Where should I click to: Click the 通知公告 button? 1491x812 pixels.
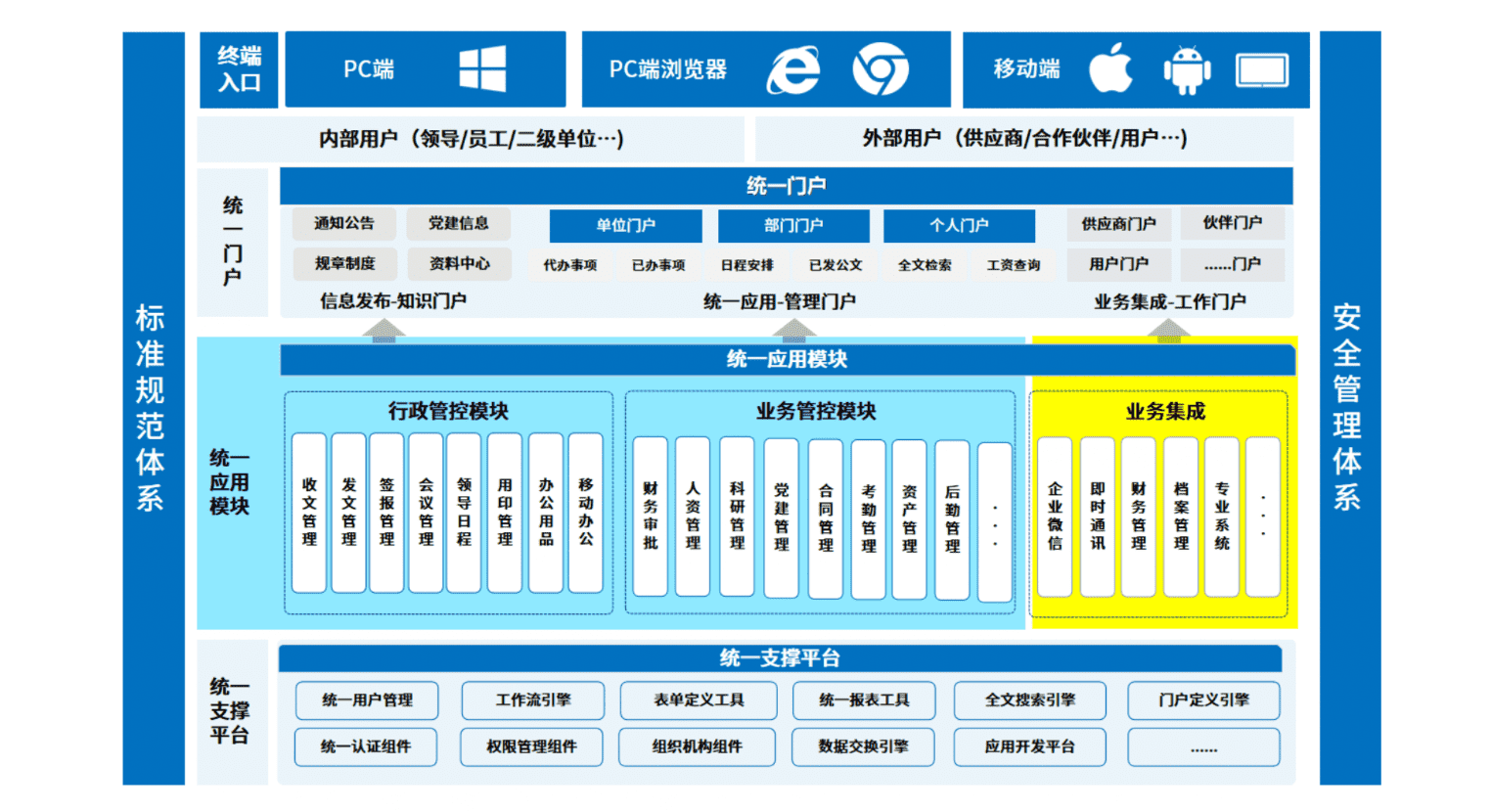coord(343,223)
